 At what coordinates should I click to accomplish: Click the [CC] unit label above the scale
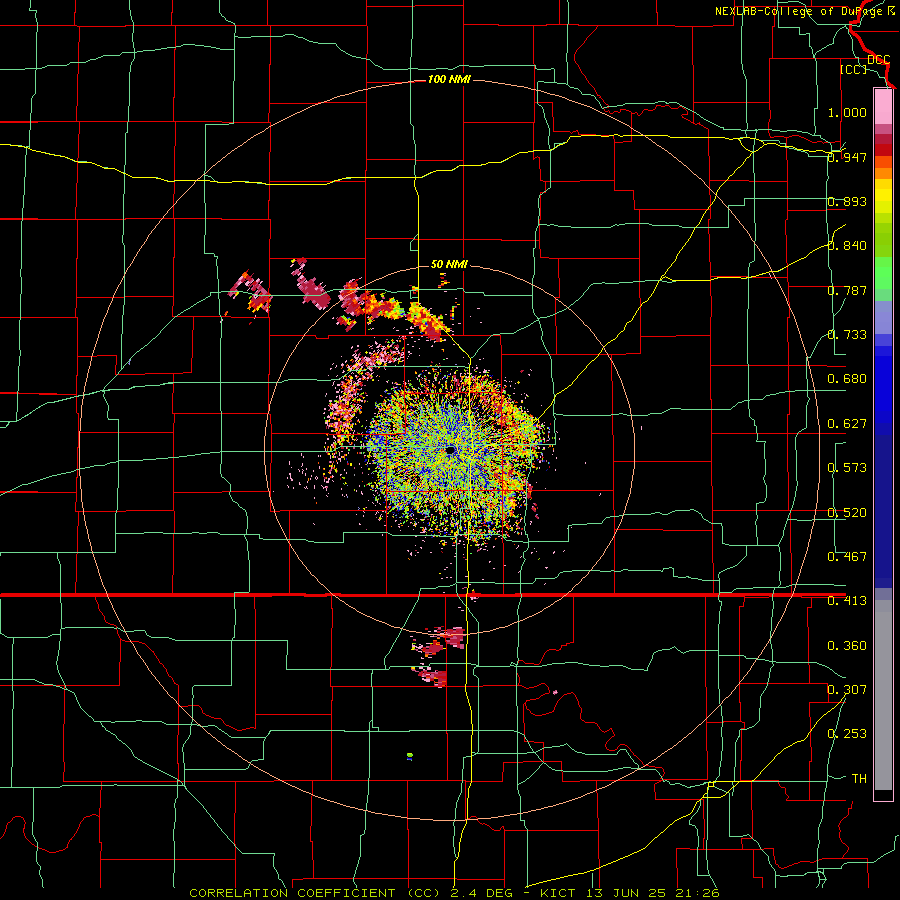tap(853, 69)
